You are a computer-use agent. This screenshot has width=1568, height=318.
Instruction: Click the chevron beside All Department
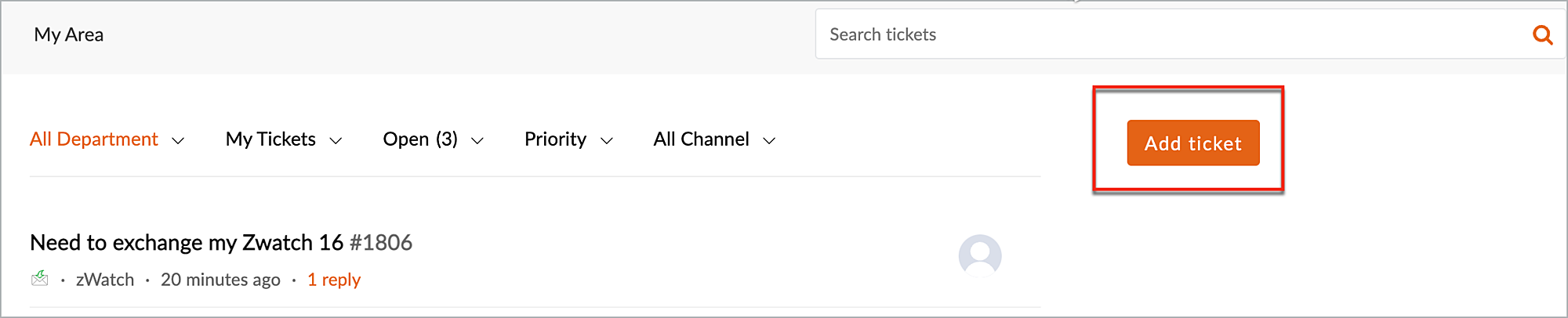[x=178, y=141]
